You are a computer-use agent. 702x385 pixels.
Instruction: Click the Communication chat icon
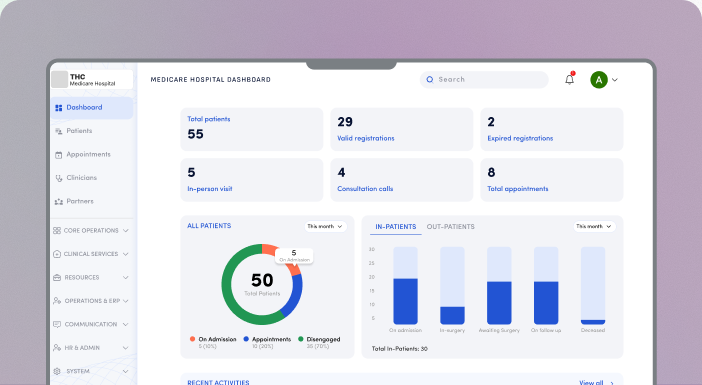(57, 324)
